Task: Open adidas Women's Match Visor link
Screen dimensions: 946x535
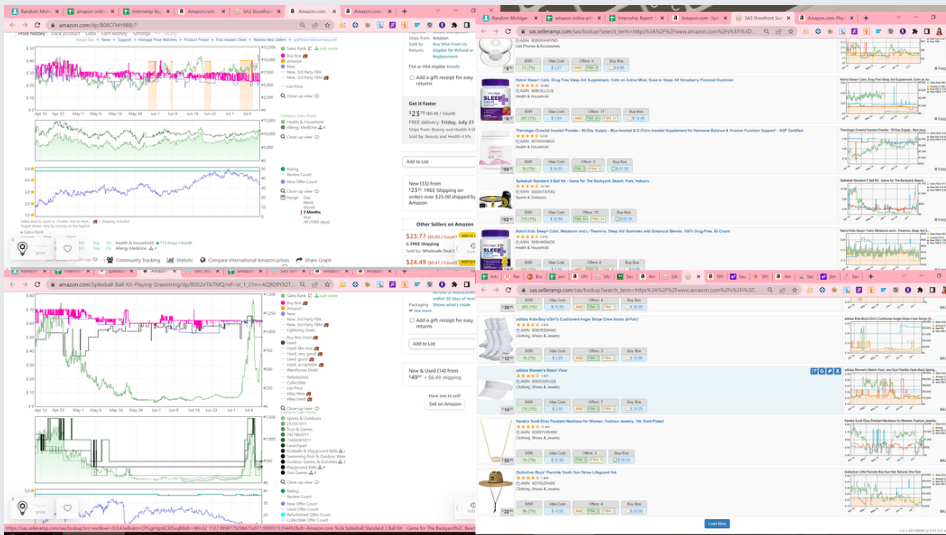Action: tap(541, 370)
